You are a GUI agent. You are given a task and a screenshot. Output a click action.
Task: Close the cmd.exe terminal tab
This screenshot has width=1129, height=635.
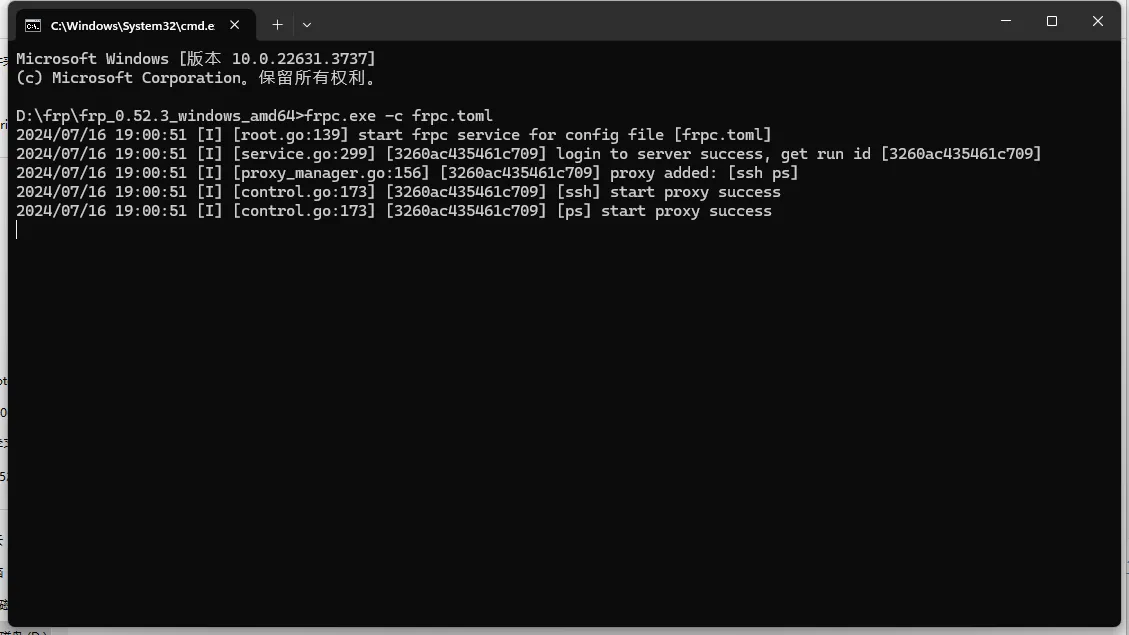(x=235, y=25)
